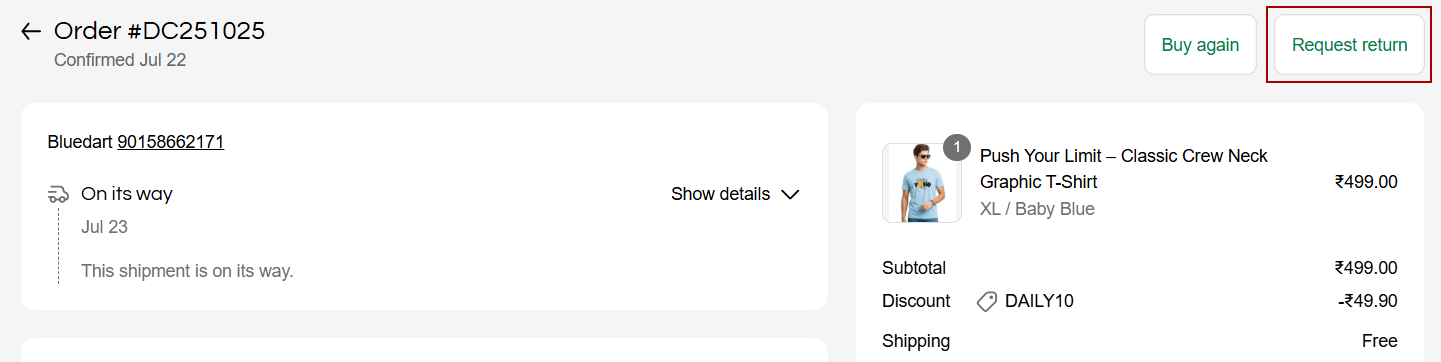The height and width of the screenshot is (362, 1441).
Task: Click the Subtotal amount ₹499.00
Action: (x=1365, y=268)
